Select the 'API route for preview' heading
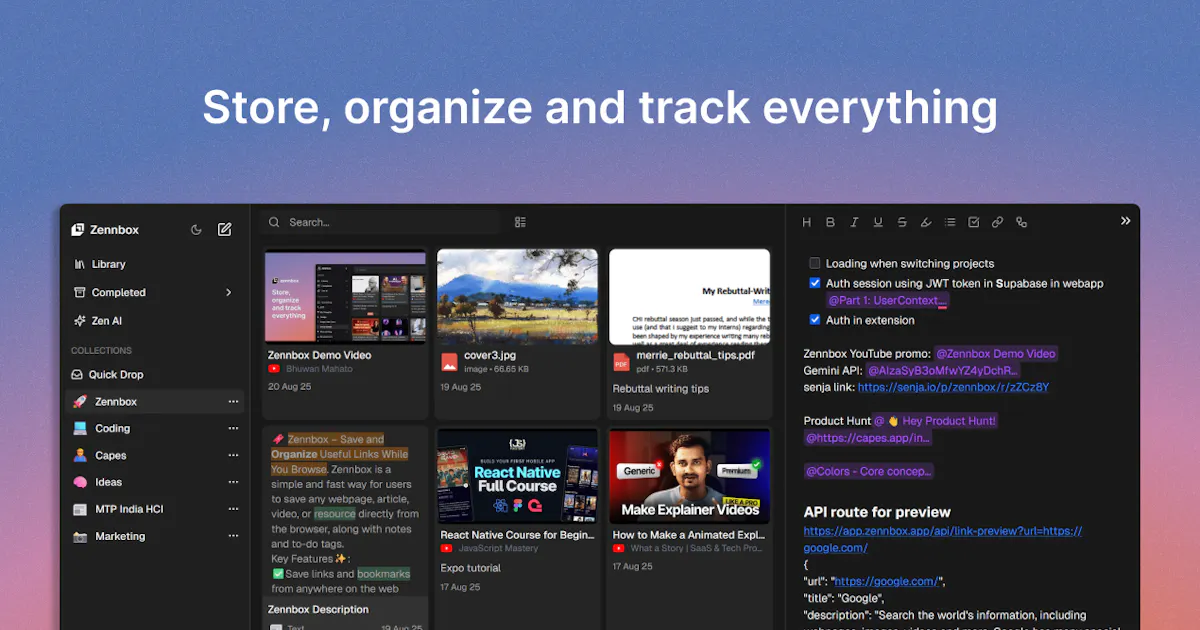 pyautogui.click(x=877, y=512)
